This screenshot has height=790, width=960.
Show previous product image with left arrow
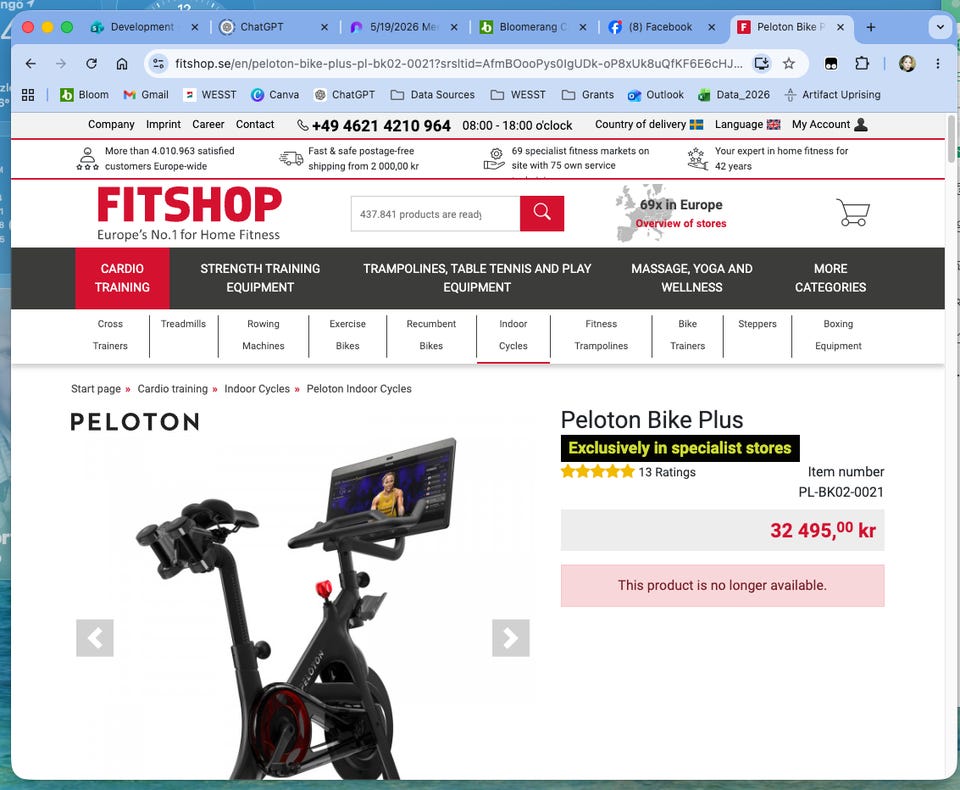tap(95, 638)
